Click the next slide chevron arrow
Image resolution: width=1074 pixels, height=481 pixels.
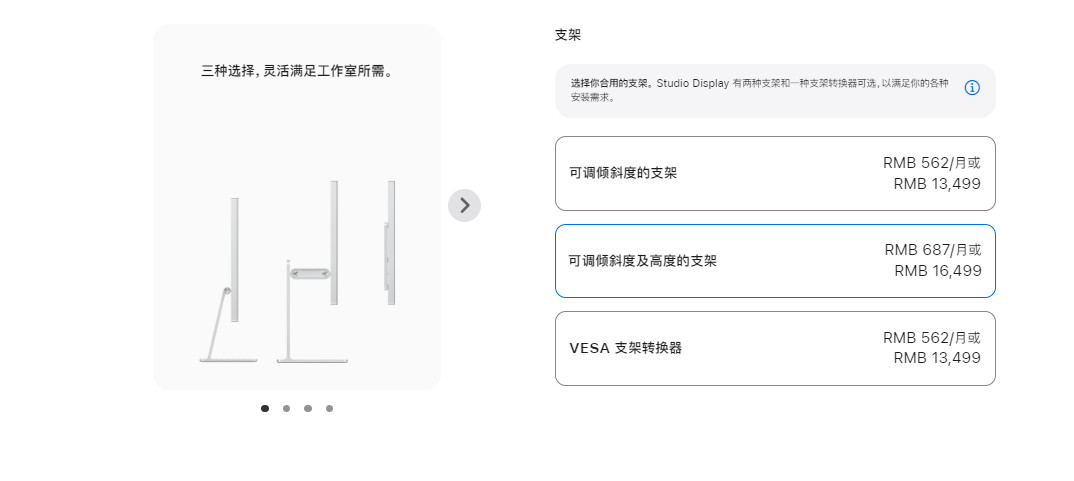click(464, 206)
